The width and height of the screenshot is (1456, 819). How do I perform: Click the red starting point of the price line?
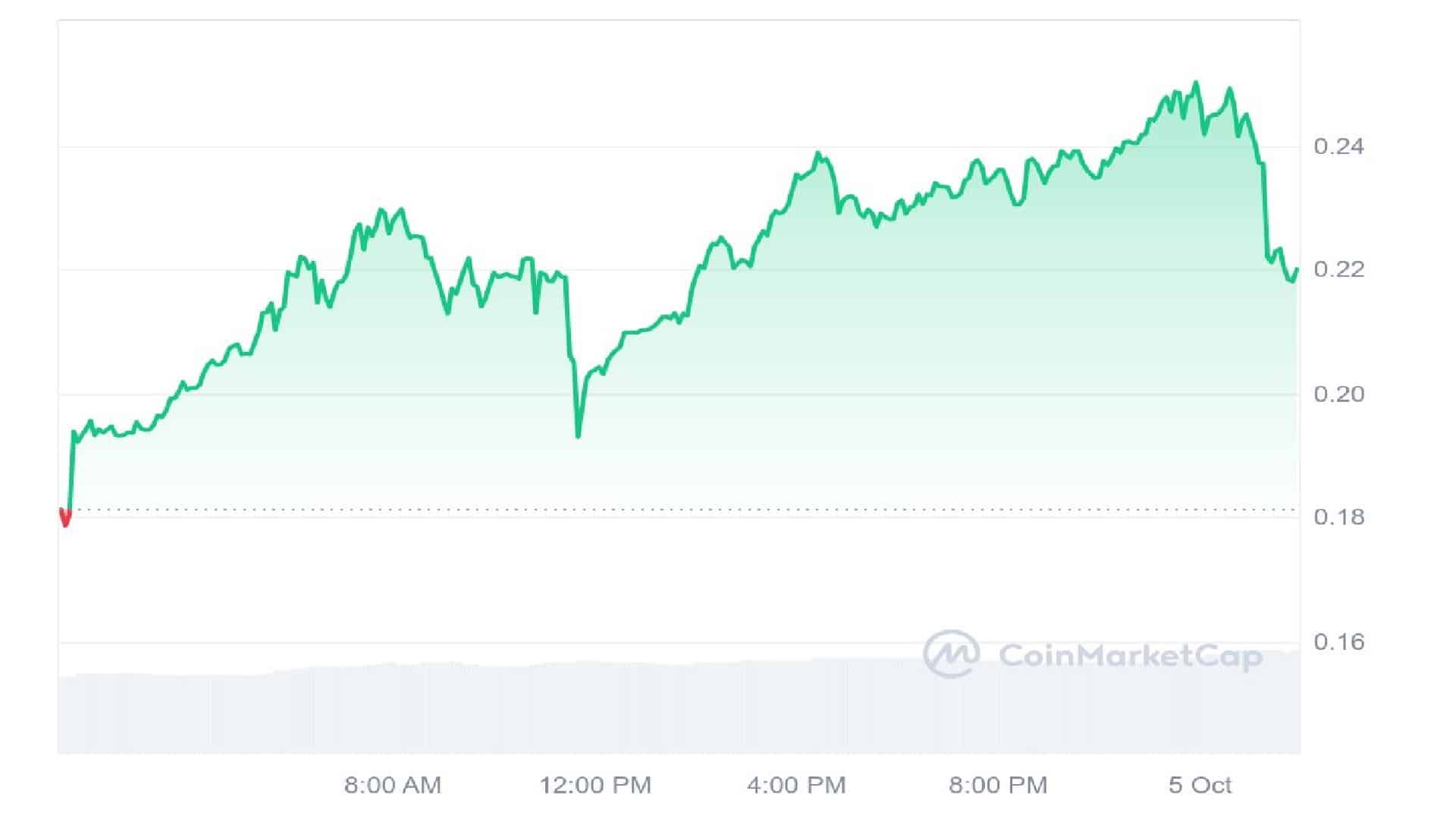click(x=65, y=519)
